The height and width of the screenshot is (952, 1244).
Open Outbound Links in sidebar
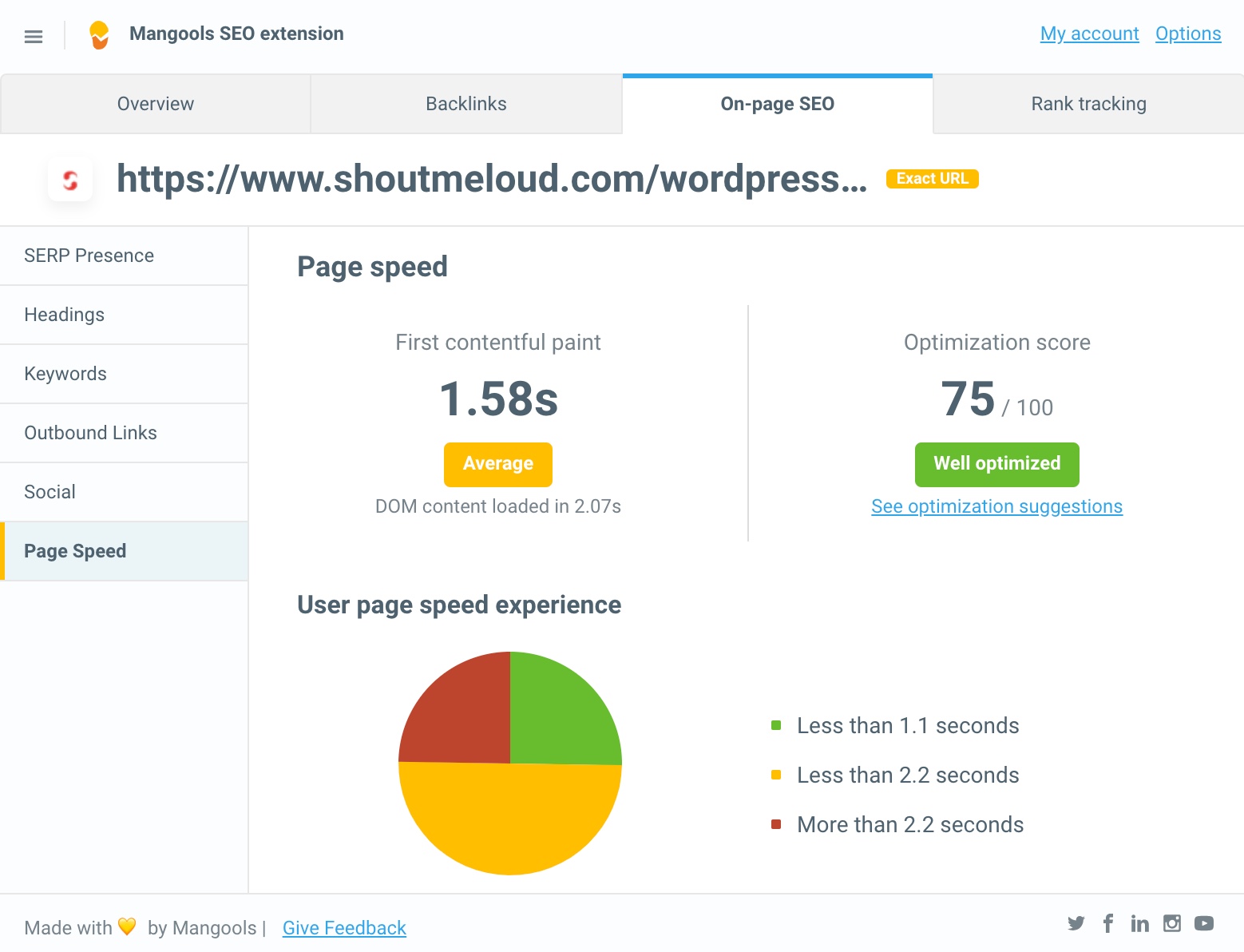coord(124,433)
